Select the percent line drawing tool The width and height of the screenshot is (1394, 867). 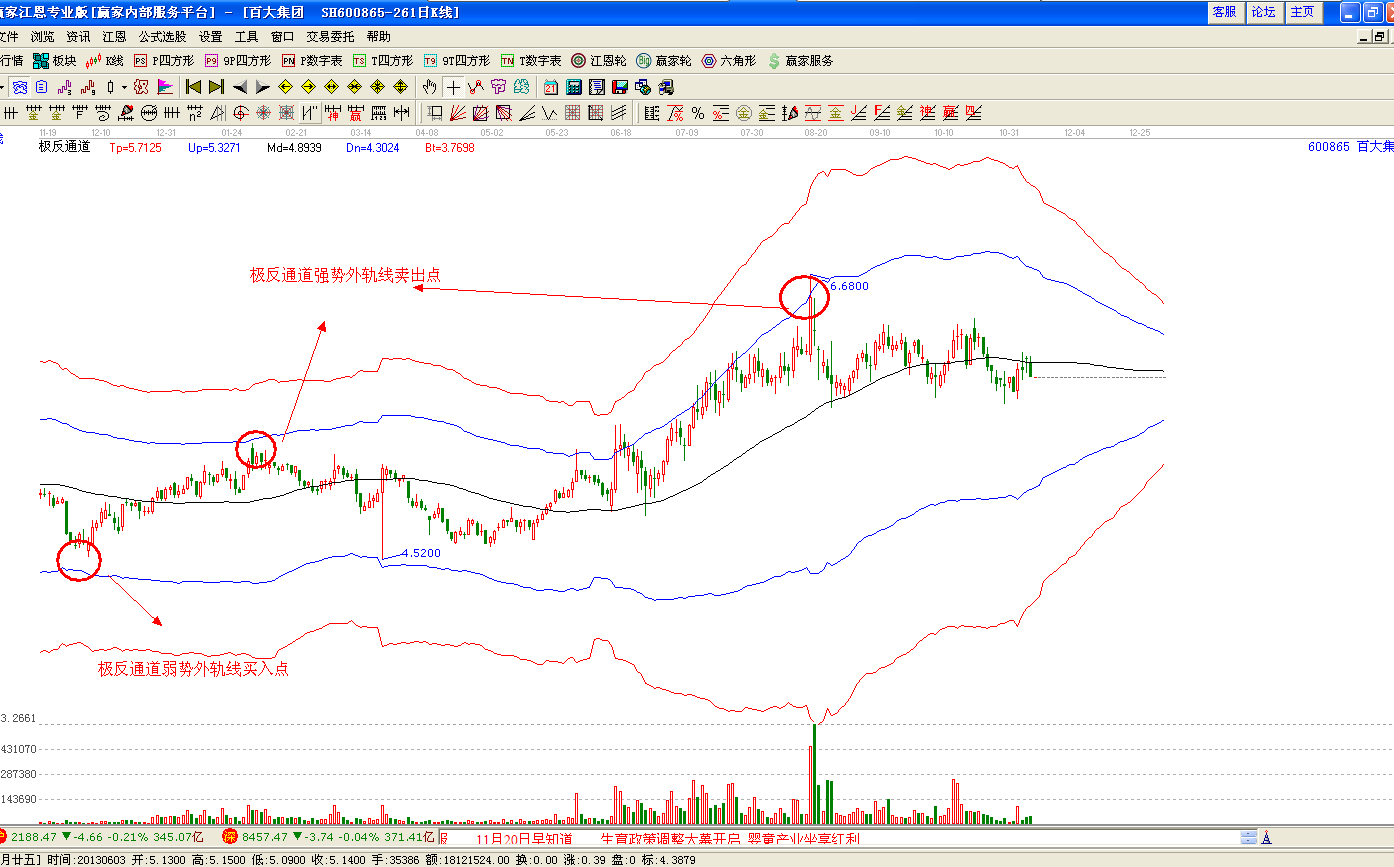coord(697,112)
